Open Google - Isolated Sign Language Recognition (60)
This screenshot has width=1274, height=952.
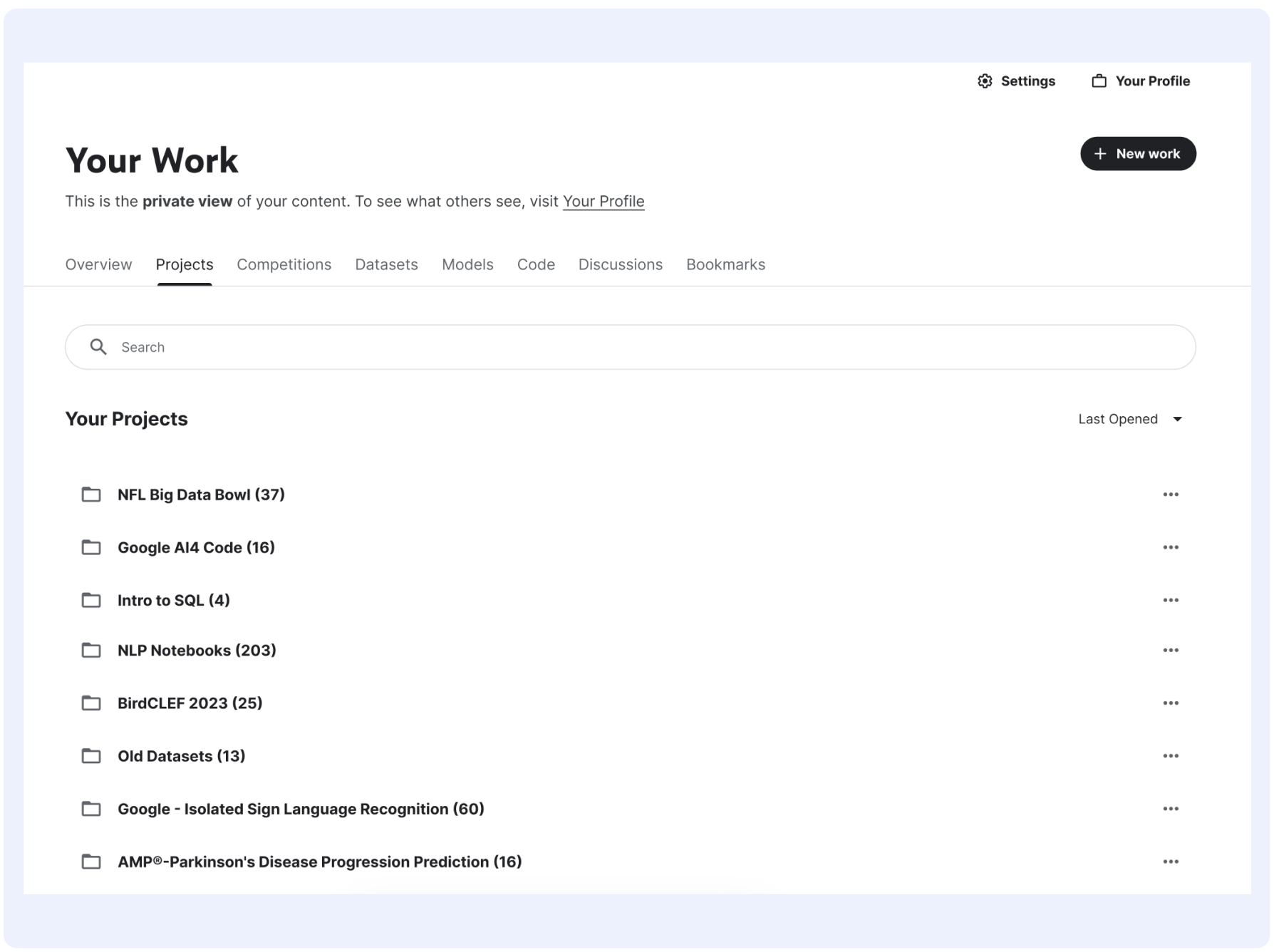301,809
